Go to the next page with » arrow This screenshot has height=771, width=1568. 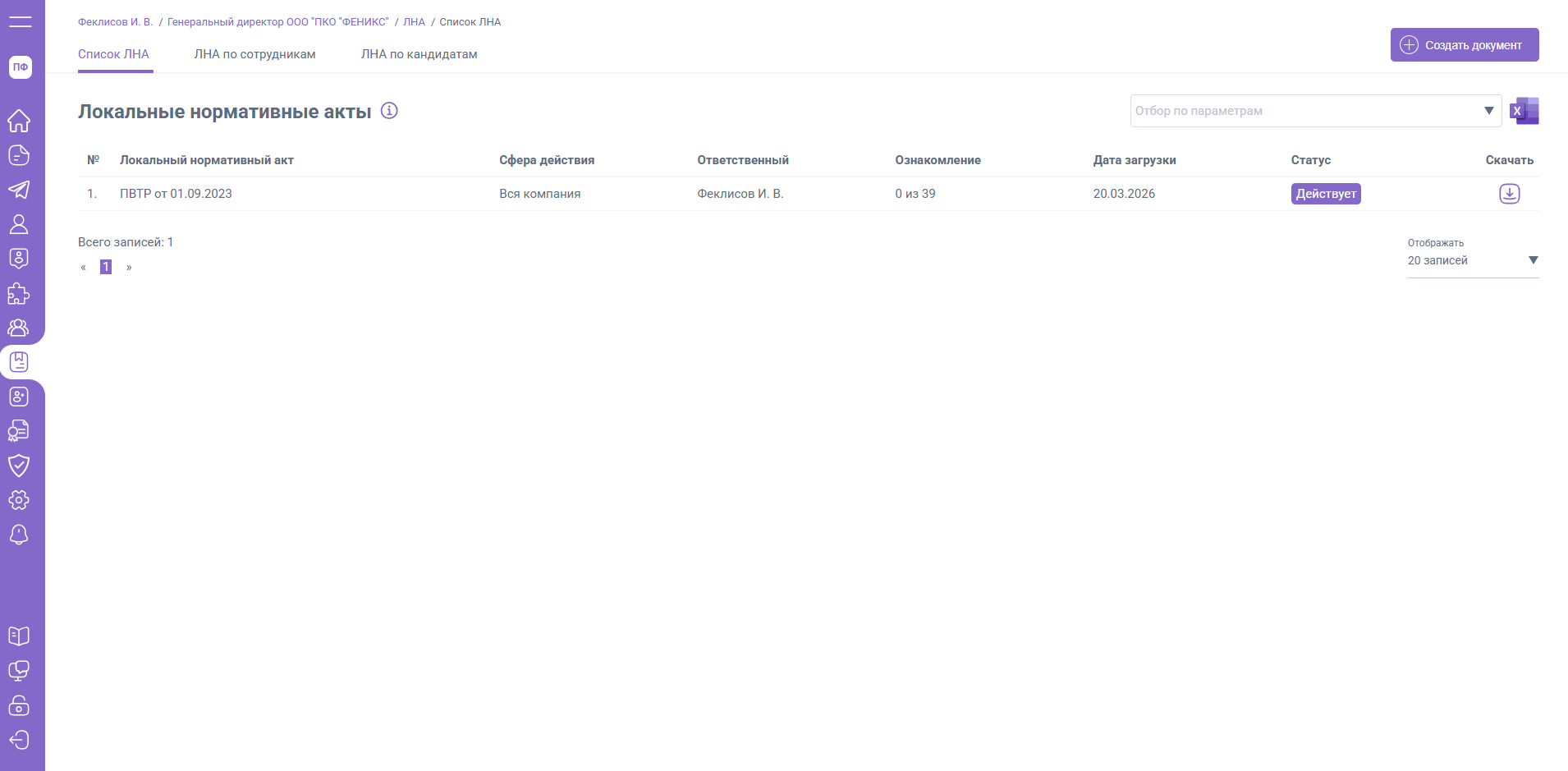(x=129, y=267)
